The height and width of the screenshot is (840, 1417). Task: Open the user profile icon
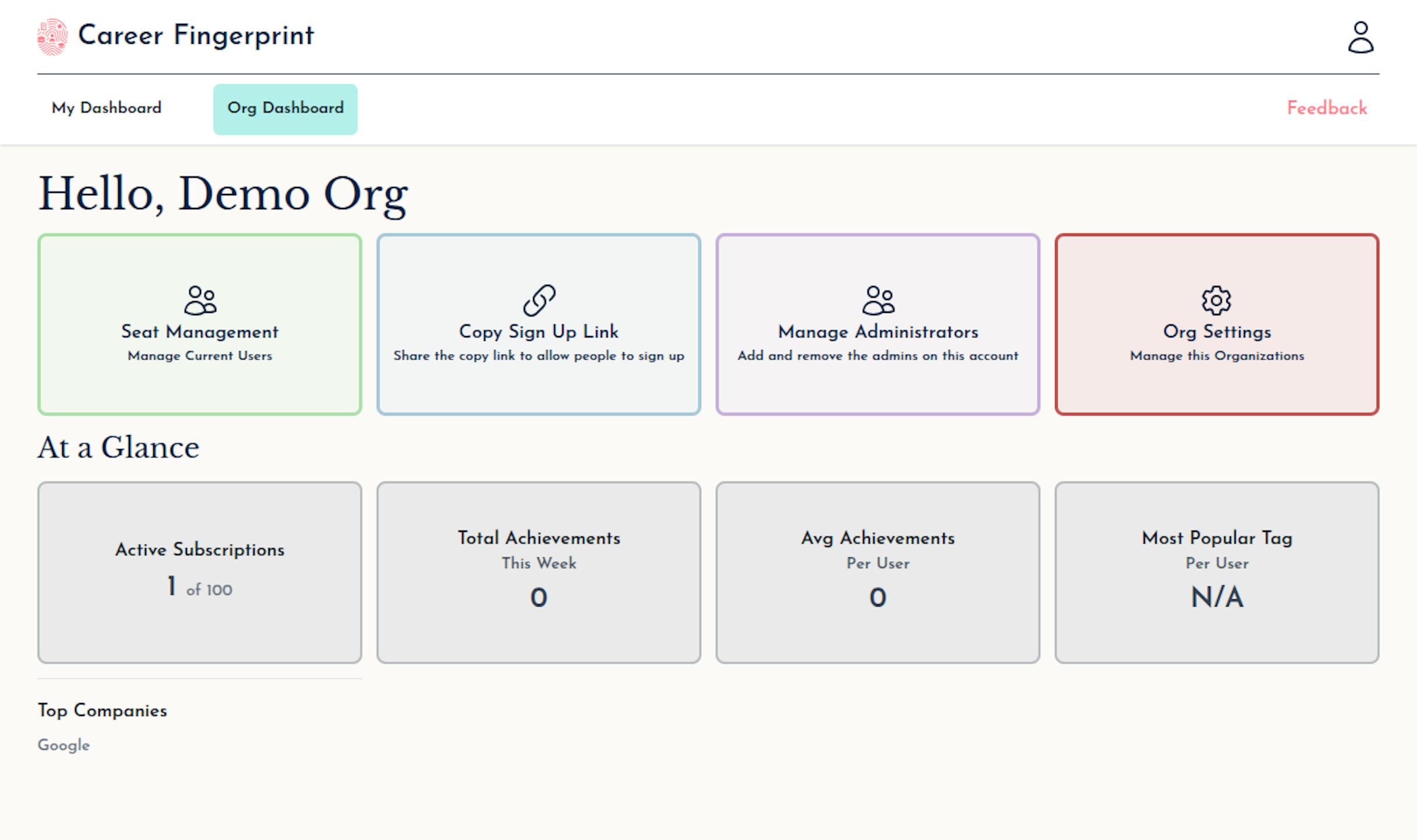click(1360, 37)
